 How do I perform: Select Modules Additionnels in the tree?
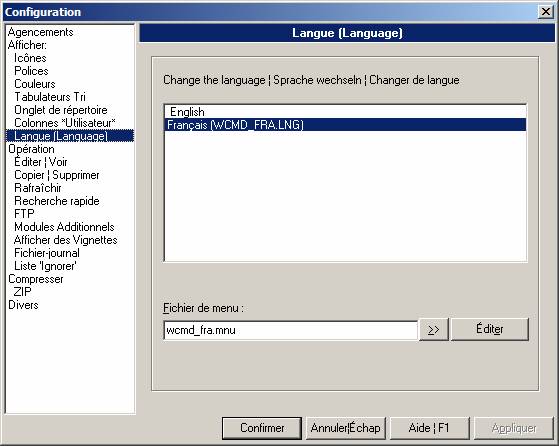[x=64, y=227]
